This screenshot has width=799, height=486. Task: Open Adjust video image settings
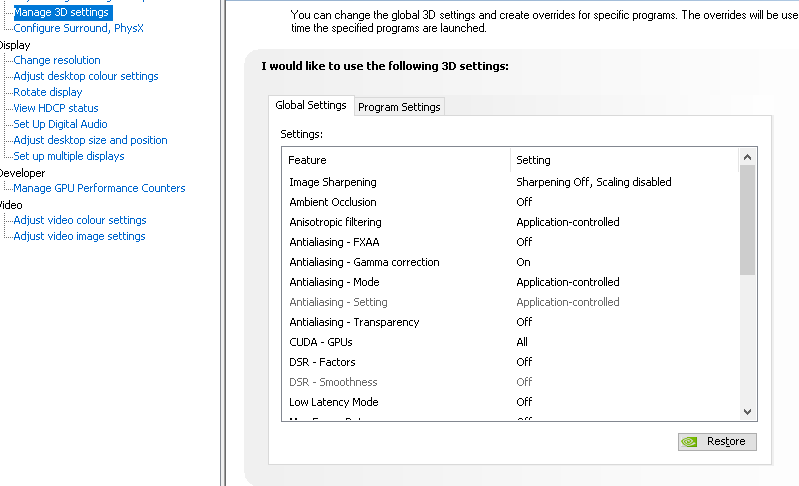79,236
